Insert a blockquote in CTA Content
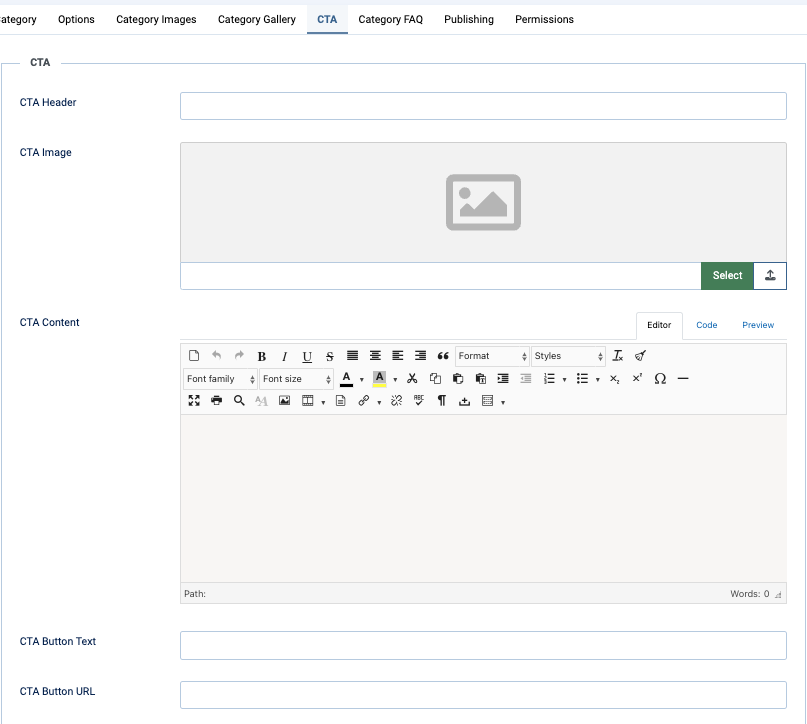The image size is (807, 724). pyautogui.click(x=443, y=356)
